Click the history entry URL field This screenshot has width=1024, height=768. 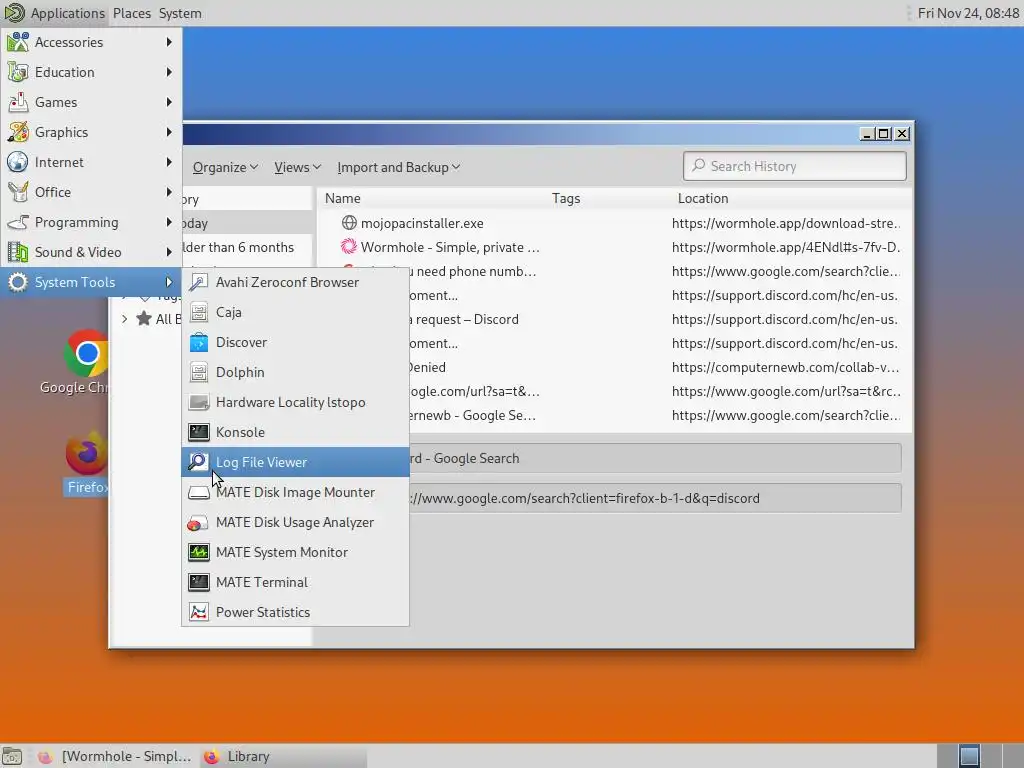[655, 498]
